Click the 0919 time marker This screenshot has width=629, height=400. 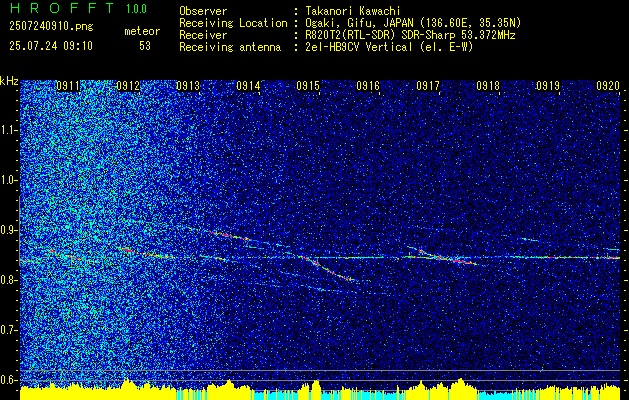point(548,85)
